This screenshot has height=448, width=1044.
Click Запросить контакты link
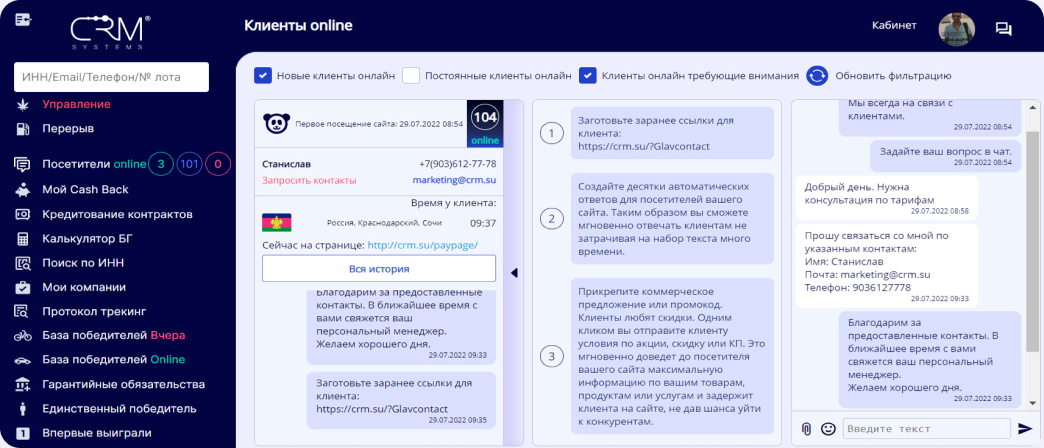[x=309, y=180]
